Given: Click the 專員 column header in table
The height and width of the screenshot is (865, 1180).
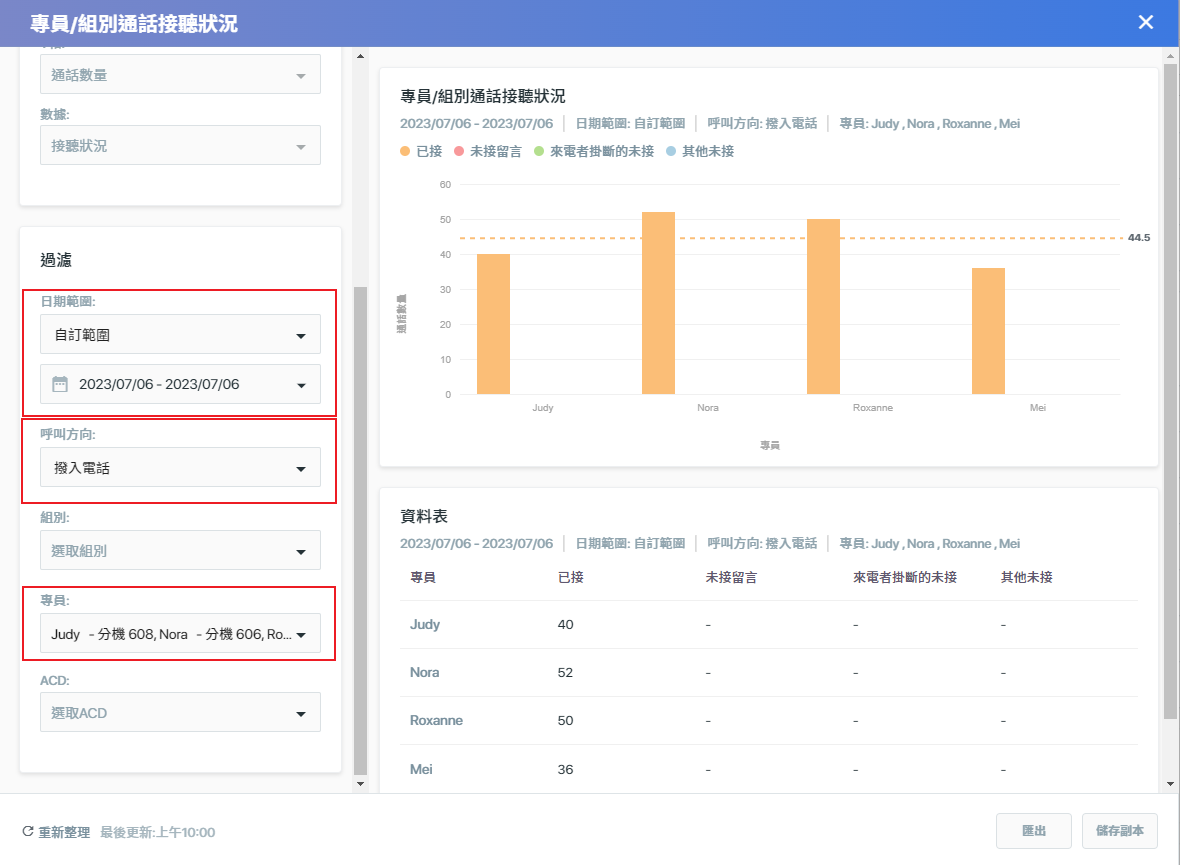Looking at the screenshot, I should click(423, 577).
